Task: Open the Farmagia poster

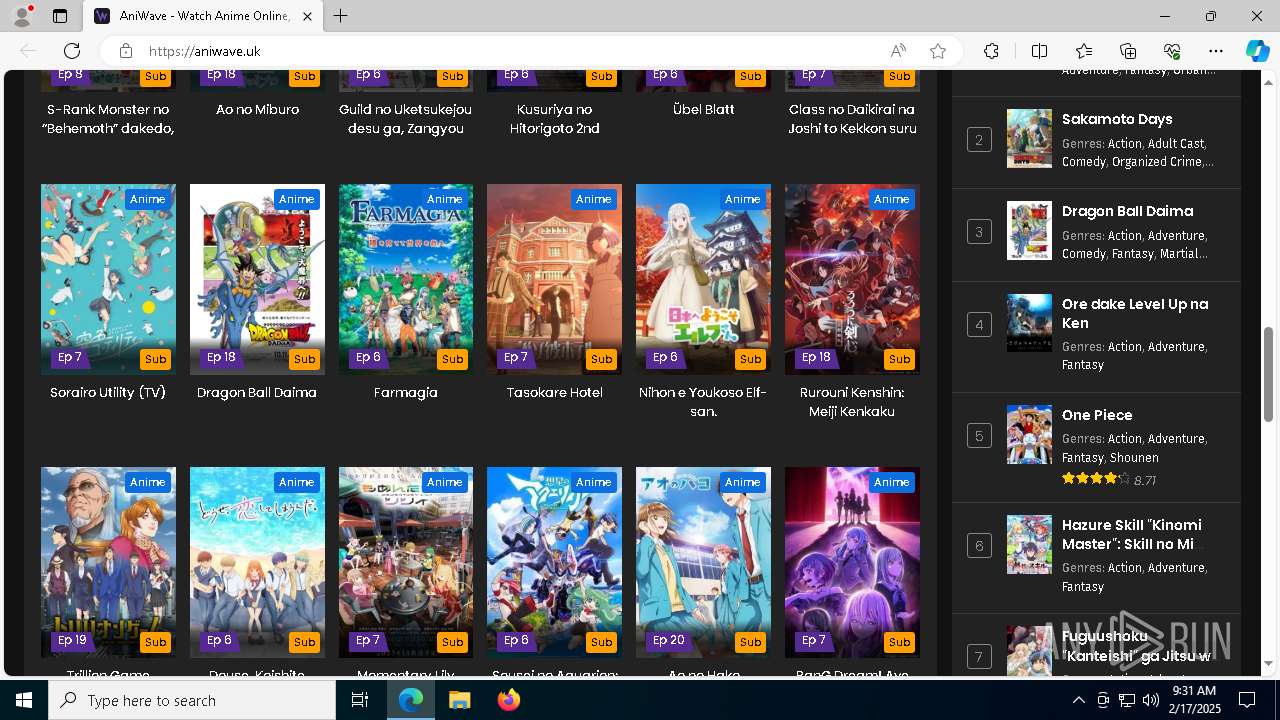Action: pyautogui.click(x=406, y=279)
